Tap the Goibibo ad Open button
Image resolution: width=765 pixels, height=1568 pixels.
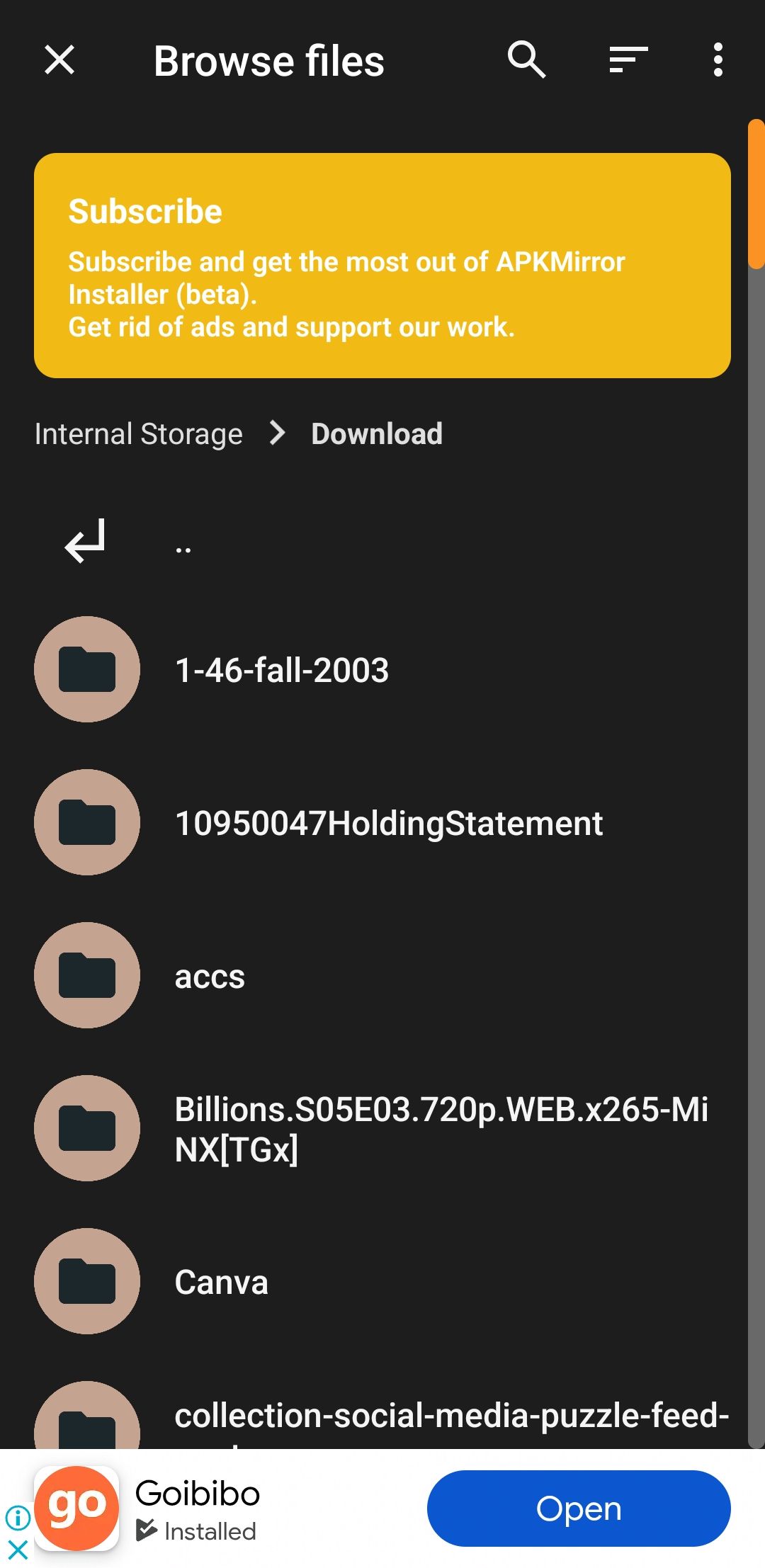coord(579,1509)
